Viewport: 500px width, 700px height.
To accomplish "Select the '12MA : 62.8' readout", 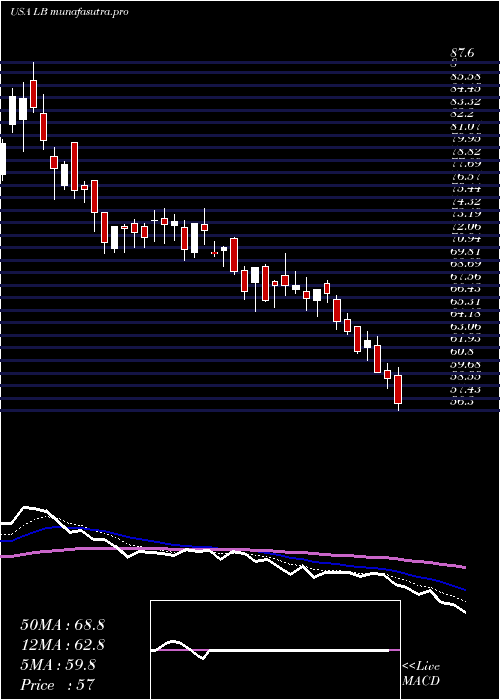I will click(x=62, y=645).
